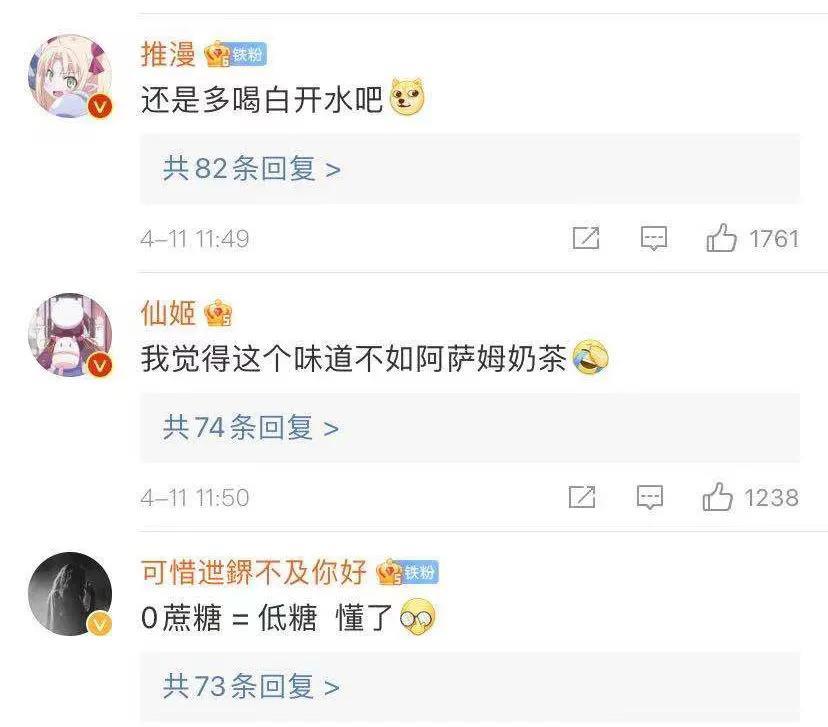Expand 共82条回复 replies
Screen dimensions: 828x727
(x=252, y=168)
